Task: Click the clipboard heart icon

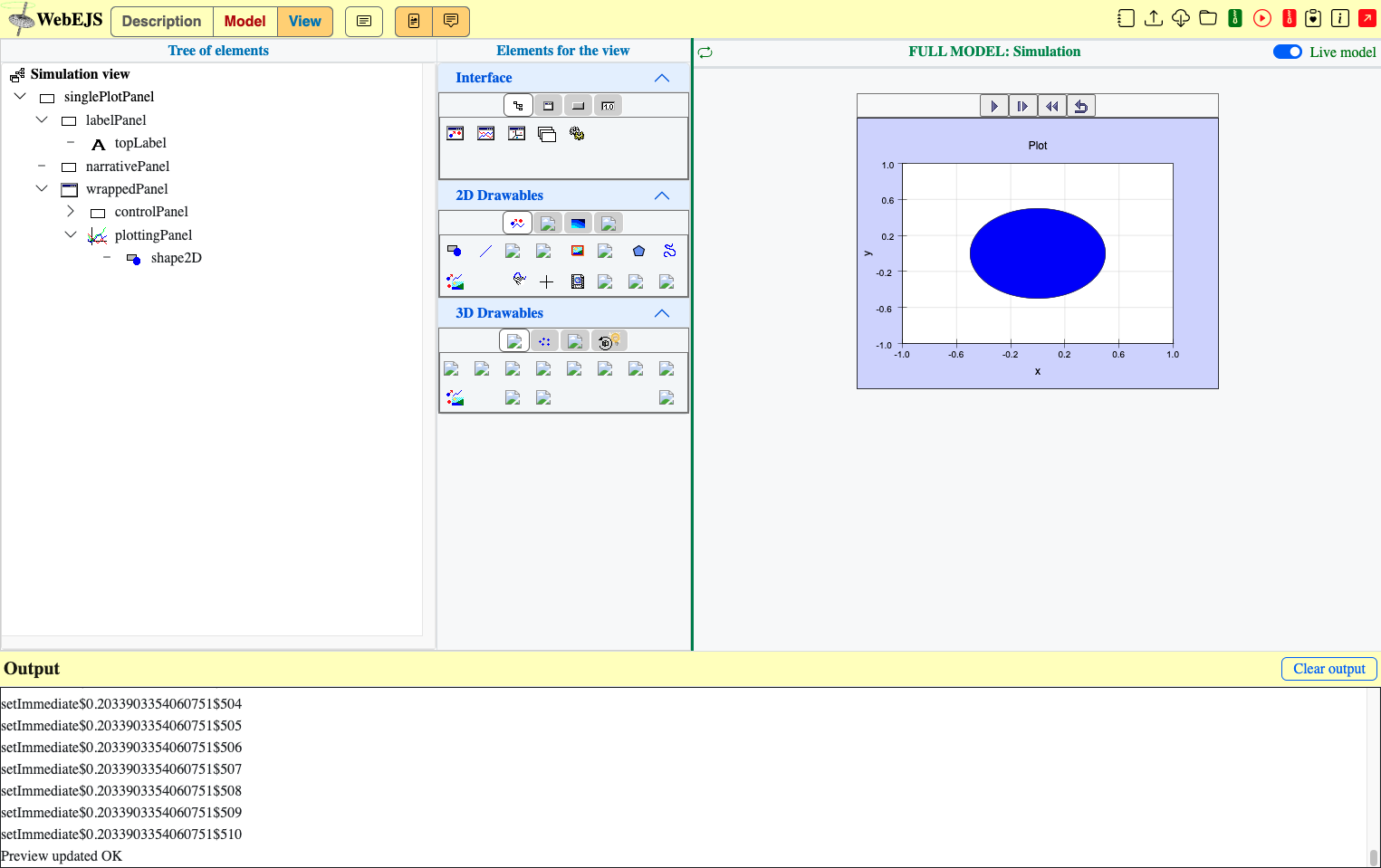Action: [1313, 18]
